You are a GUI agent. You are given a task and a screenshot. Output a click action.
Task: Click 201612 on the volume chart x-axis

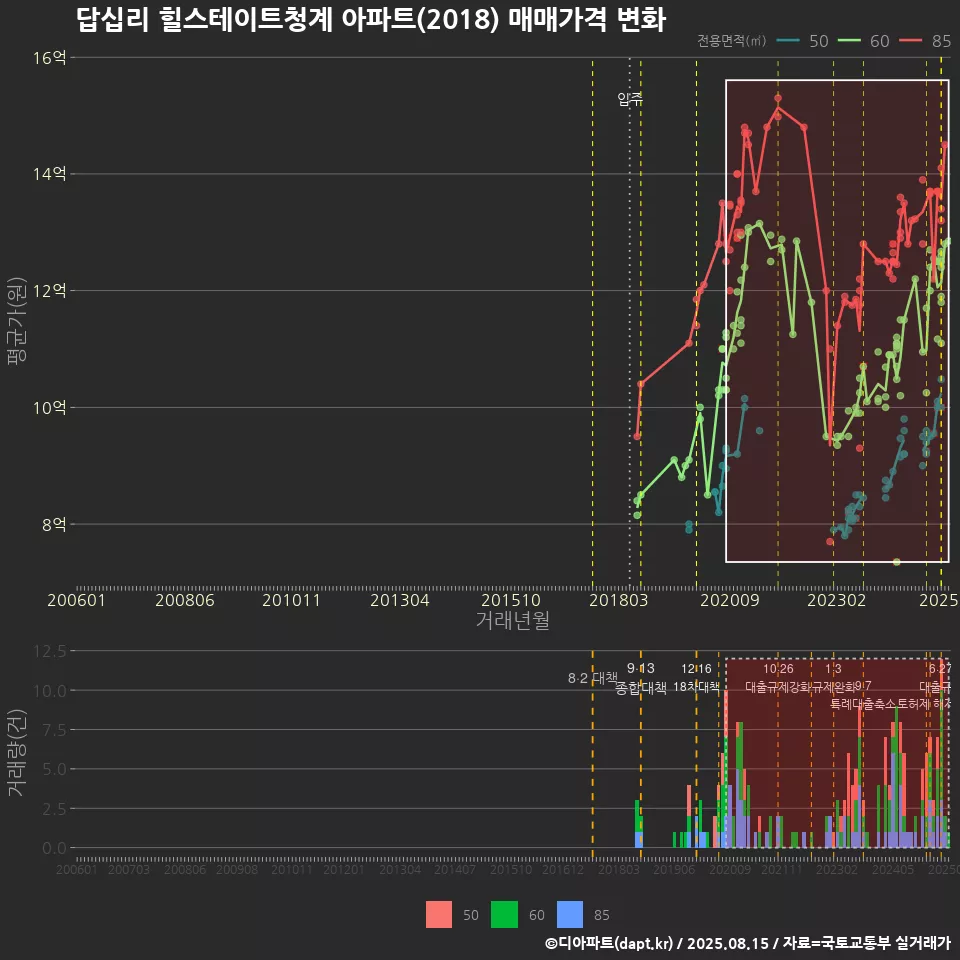(x=563, y=869)
